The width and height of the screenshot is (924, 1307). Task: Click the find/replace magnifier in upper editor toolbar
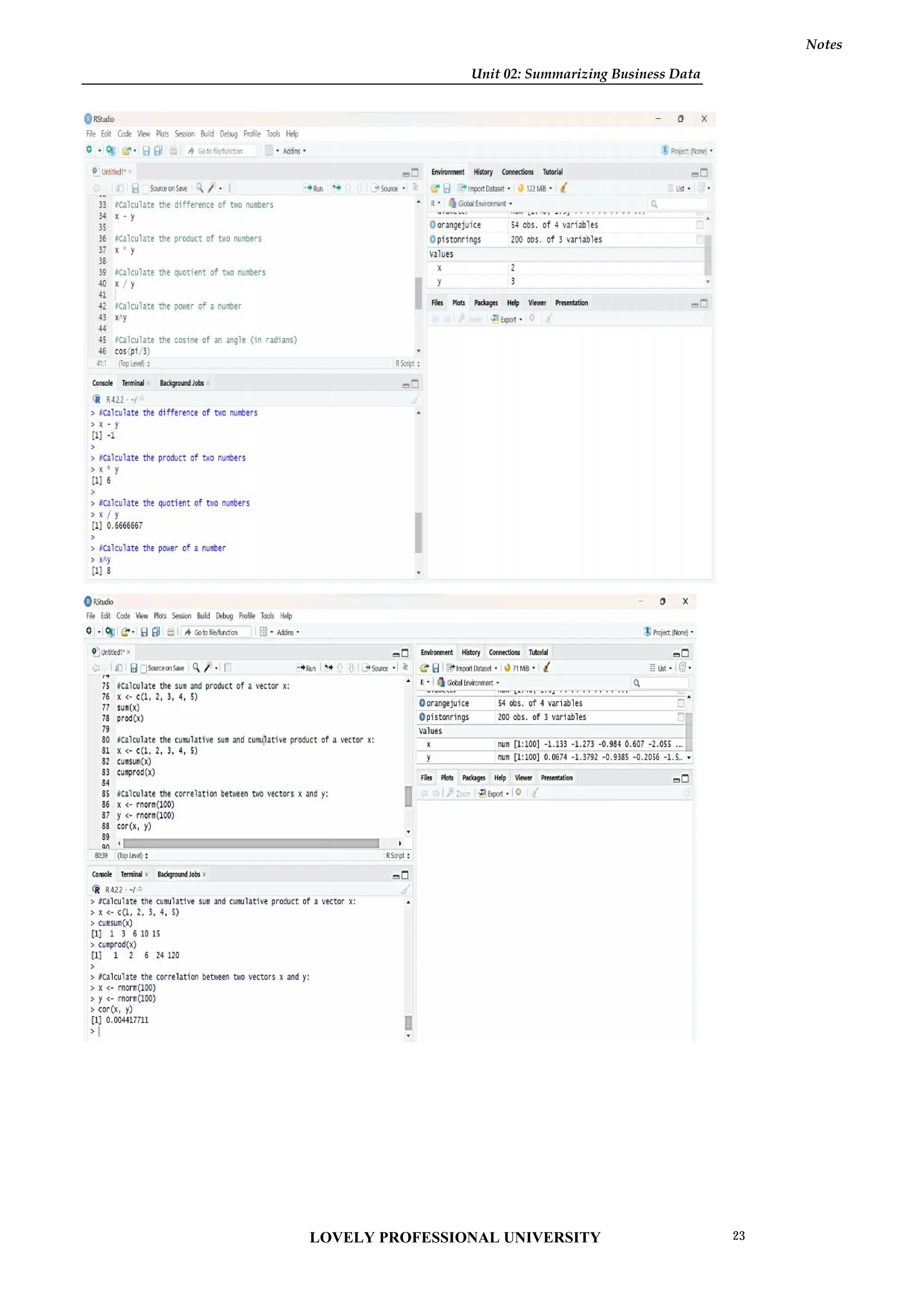tap(199, 188)
